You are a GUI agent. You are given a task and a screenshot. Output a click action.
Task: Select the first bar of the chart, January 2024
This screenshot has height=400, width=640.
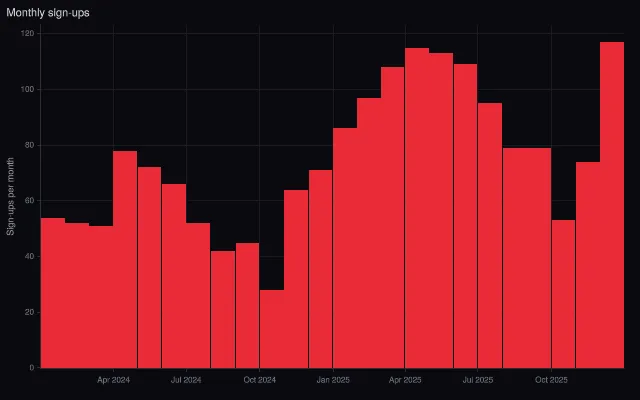coord(53,293)
